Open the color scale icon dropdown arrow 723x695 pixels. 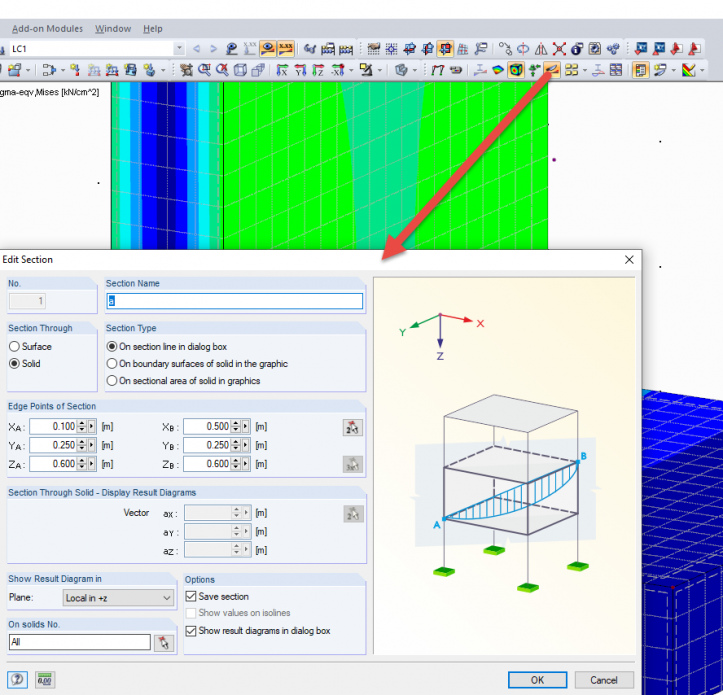point(702,71)
